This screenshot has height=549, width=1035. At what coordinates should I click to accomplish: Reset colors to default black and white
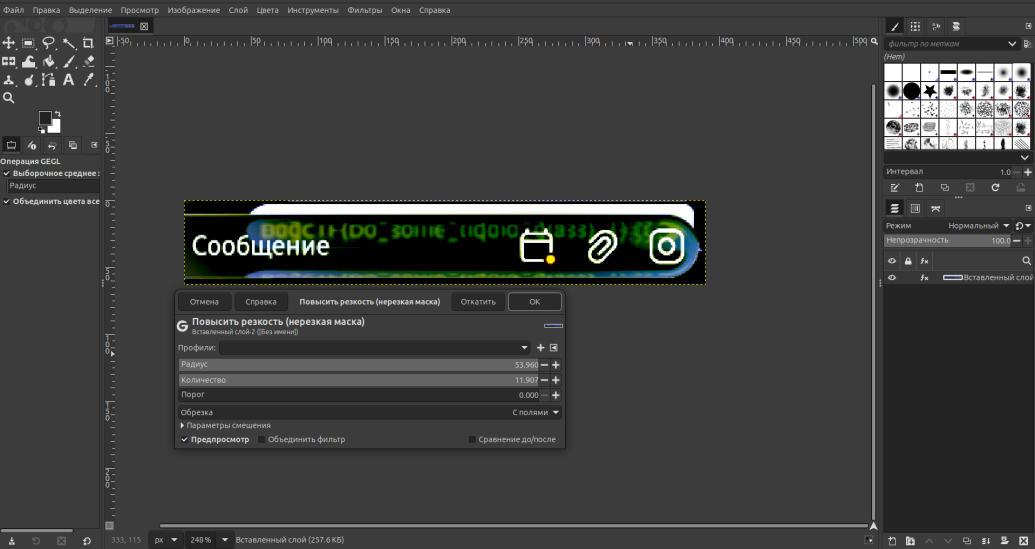point(42,131)
